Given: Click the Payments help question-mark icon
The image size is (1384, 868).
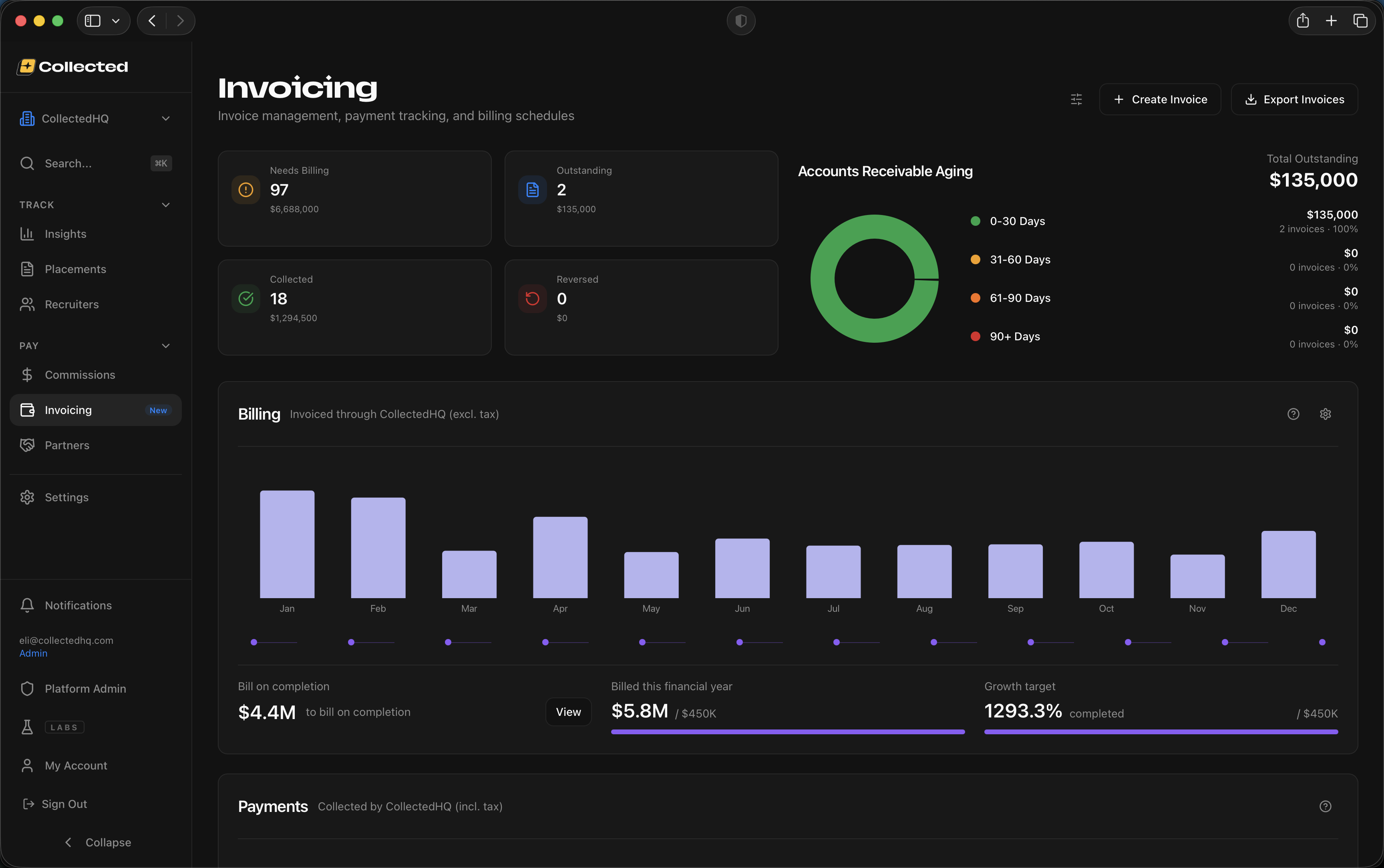Looking at the screenshot, I should point(1325,806).
